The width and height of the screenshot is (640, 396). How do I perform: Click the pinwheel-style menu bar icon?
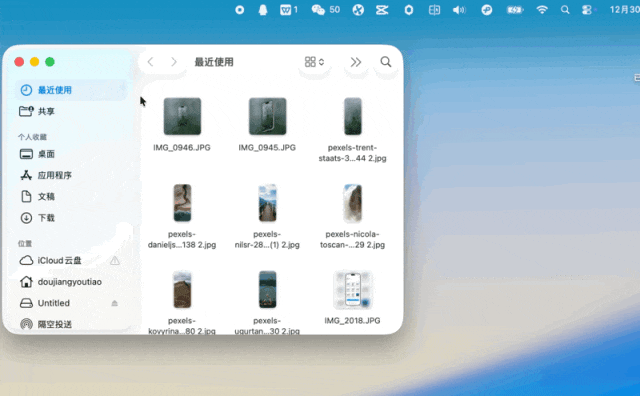click(x=358, y=10)
